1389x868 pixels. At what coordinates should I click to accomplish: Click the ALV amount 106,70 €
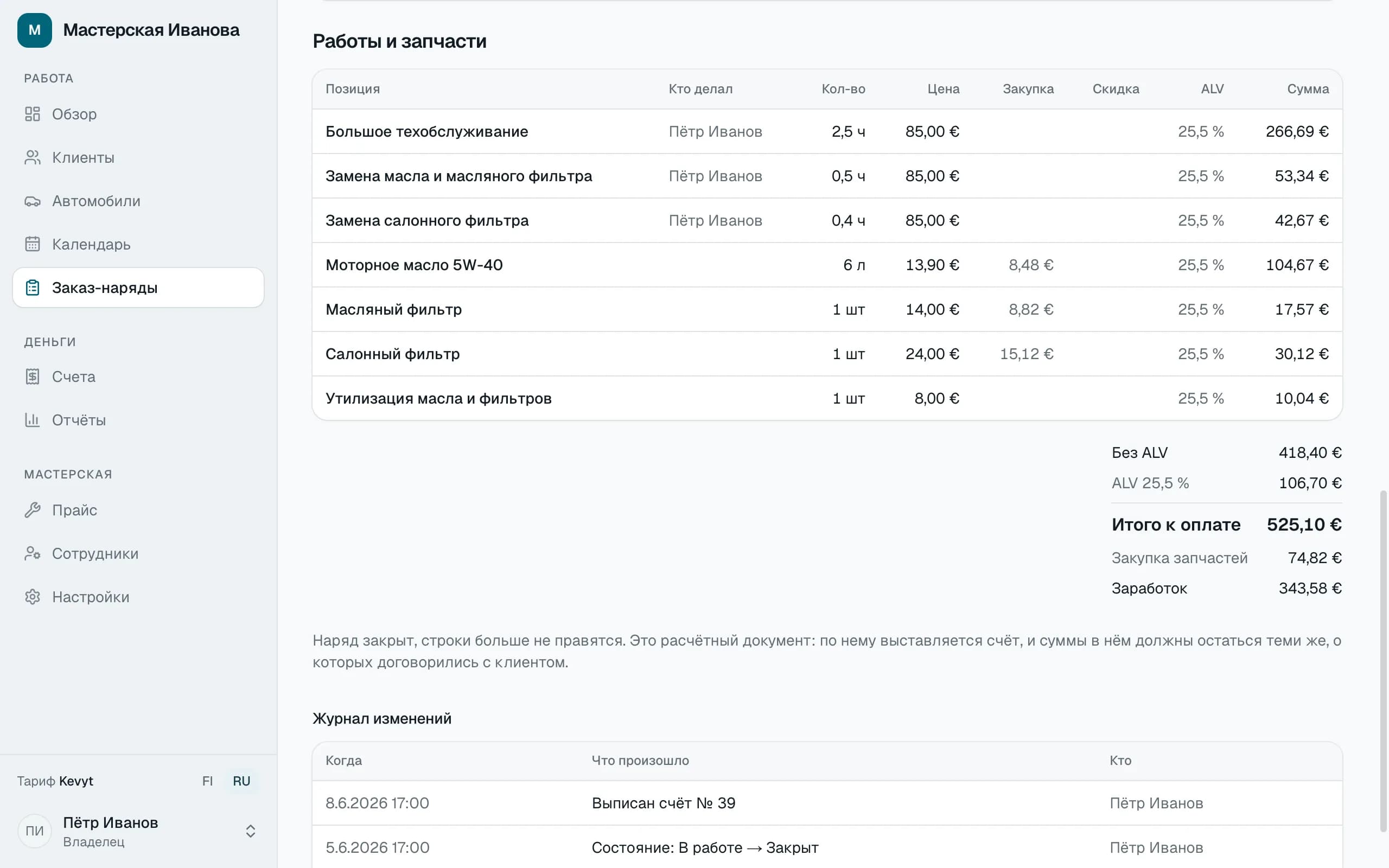pos(1310,483)
